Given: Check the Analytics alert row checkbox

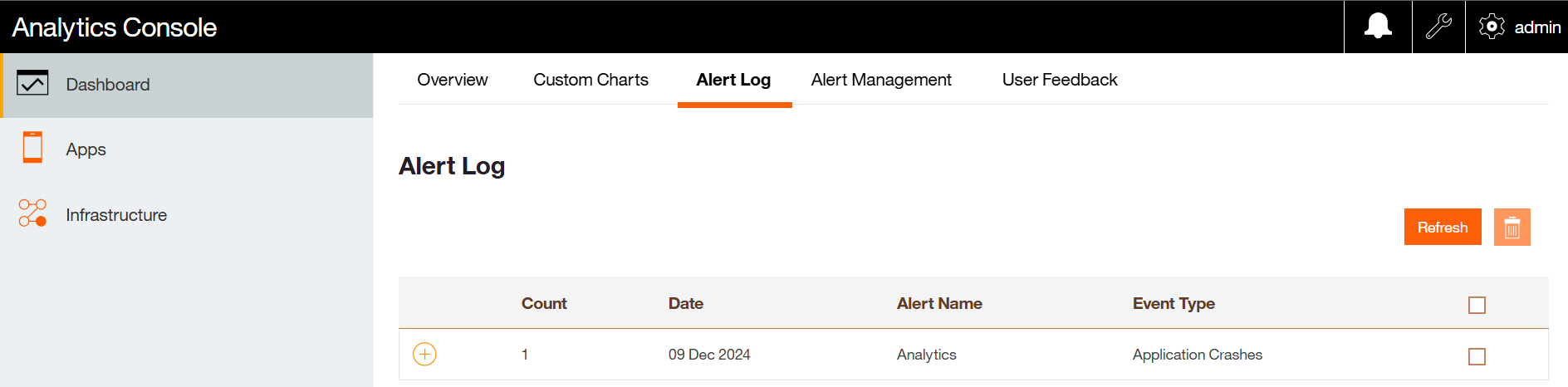Looking at the screenshot, I should pyautogui.click(x=1477, y=356).
